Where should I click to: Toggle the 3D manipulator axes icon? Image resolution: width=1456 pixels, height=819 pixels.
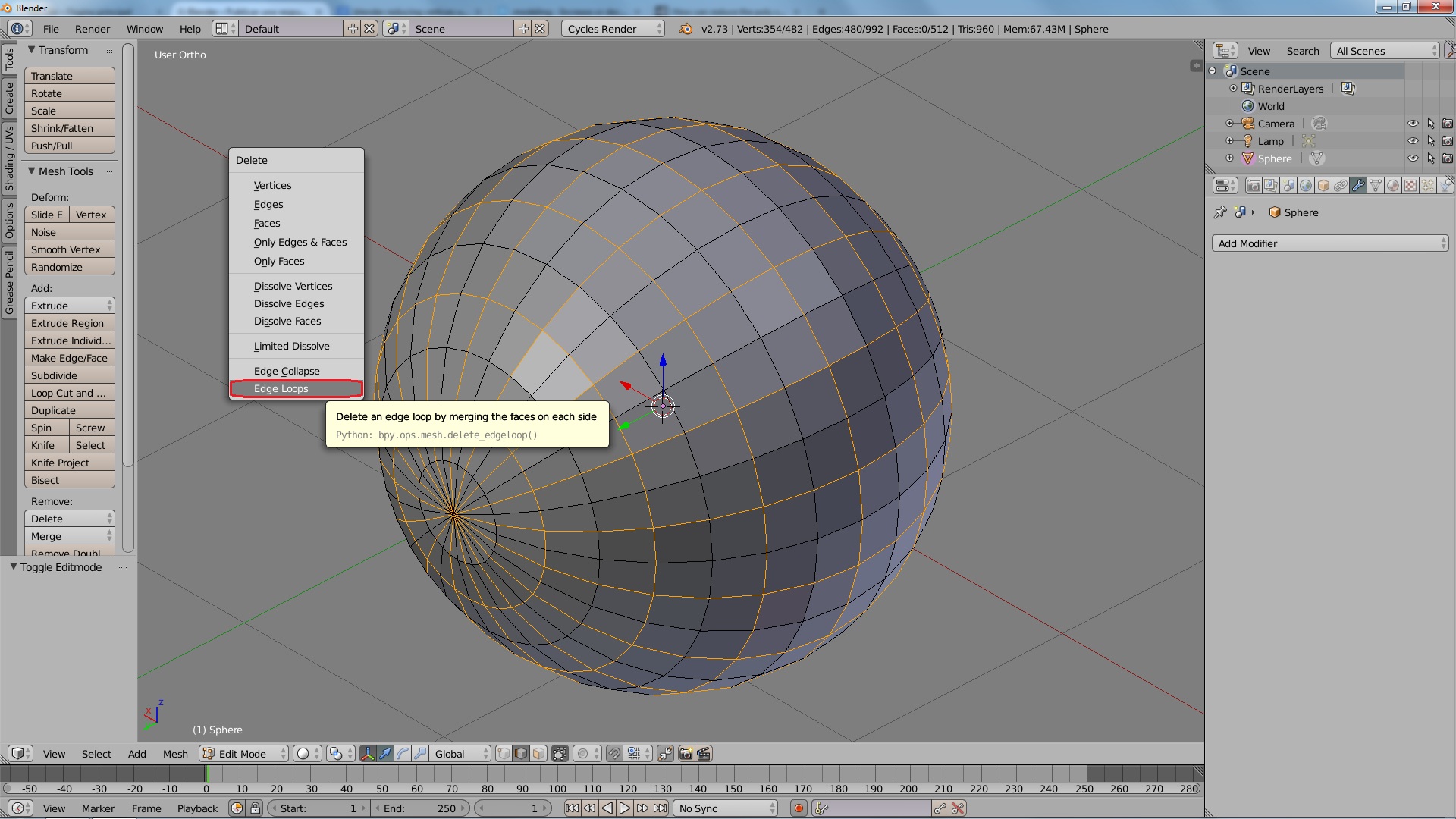click(x=368, y=754)
